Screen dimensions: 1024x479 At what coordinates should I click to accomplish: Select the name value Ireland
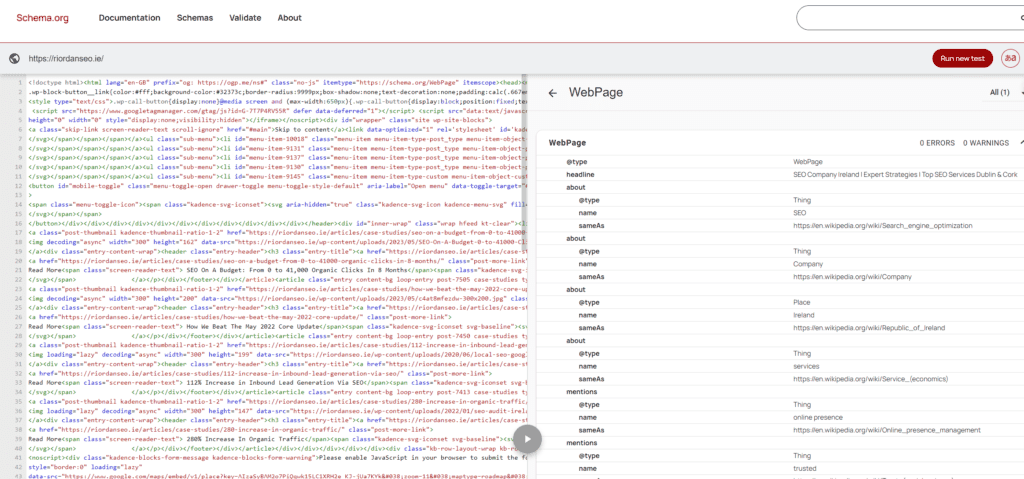pyautogui.click(x=803, y=315)
